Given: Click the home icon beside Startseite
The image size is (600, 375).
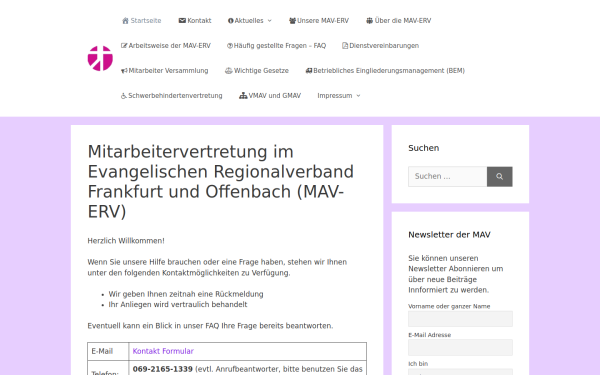Looking at the screenshot, I should 125,21.
